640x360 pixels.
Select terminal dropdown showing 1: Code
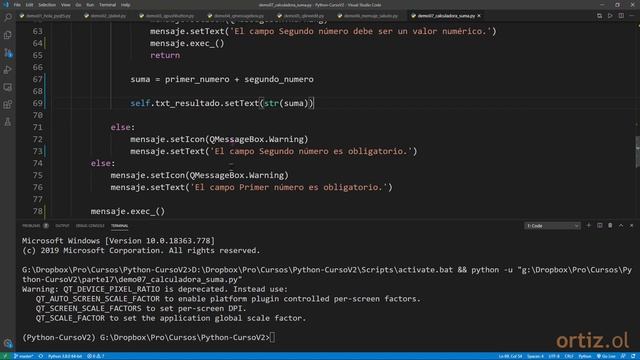tap(552, 226)
